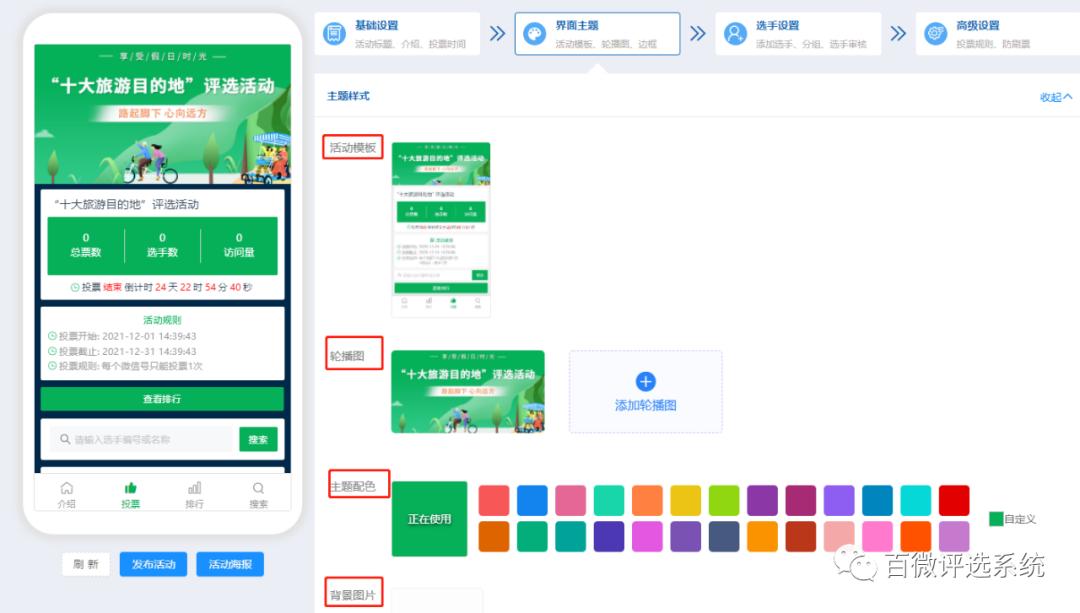Click the carousel image thumbnail in 轮播图

tap(467, 391)
